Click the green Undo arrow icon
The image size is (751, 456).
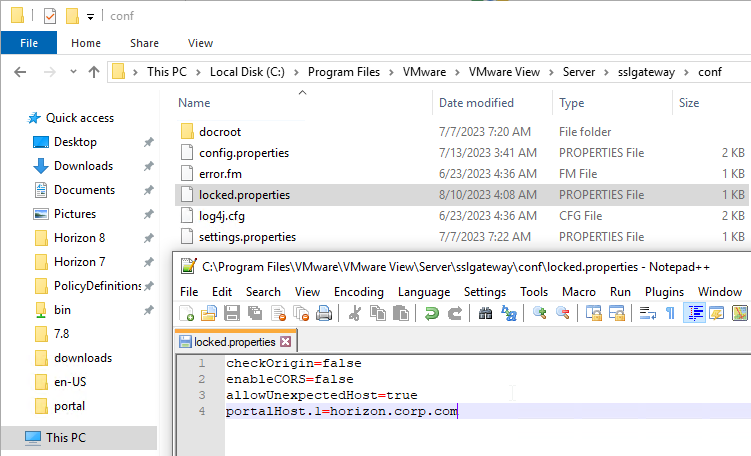click(x=432, y=314)
